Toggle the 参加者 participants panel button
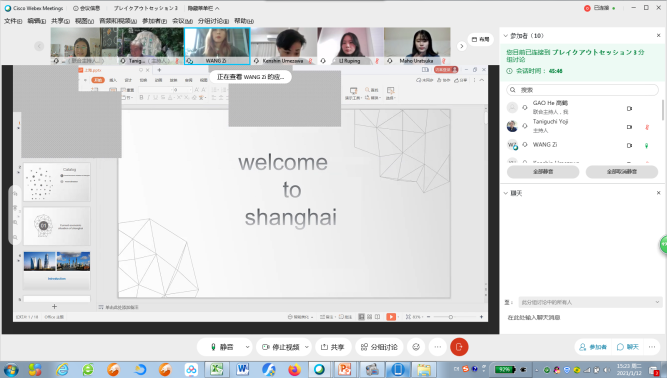The image size is (667, 378). [x=593, y=347]
